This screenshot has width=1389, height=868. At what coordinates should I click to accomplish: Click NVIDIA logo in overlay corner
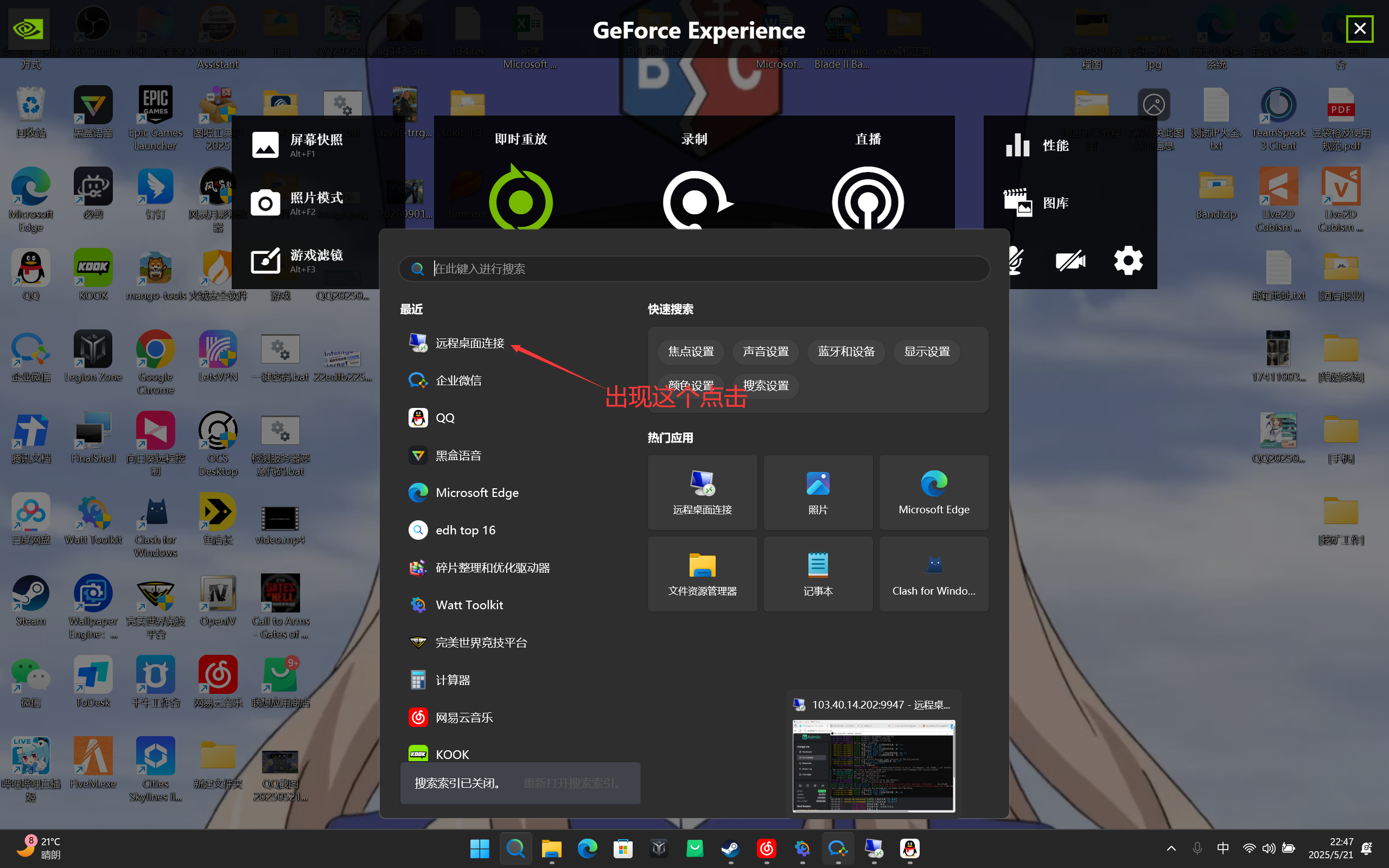tap(28, 28)
